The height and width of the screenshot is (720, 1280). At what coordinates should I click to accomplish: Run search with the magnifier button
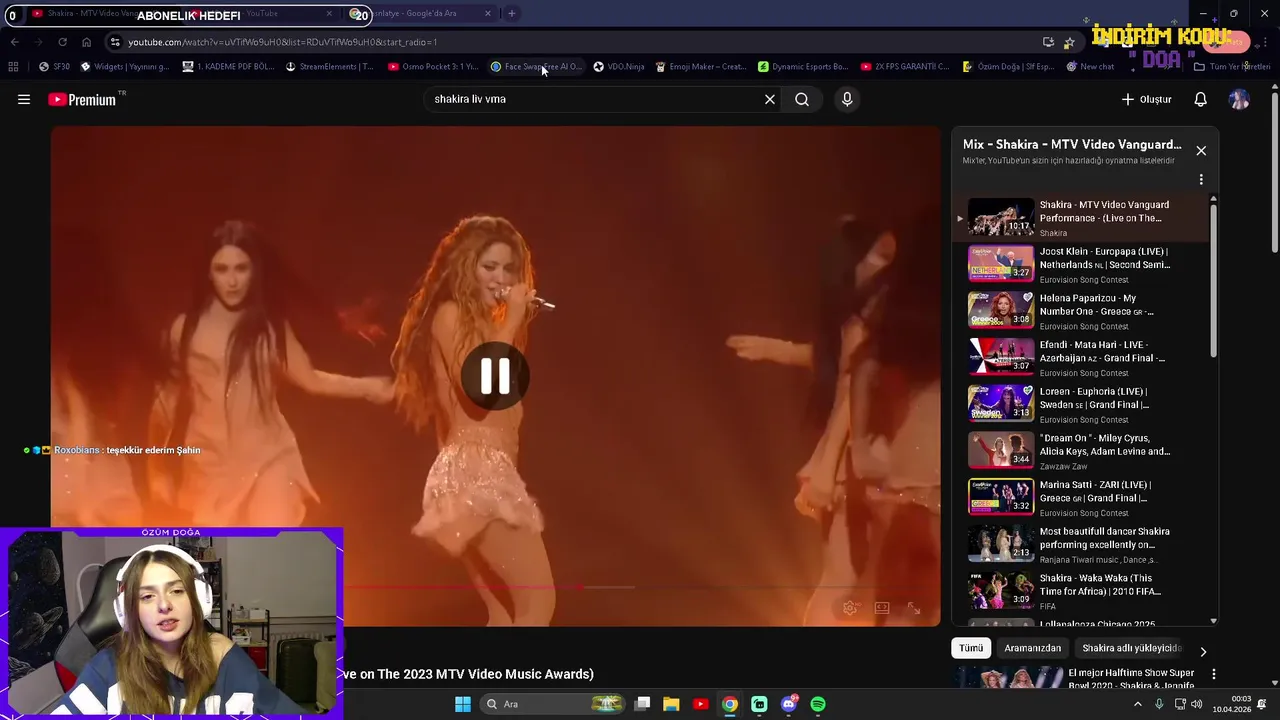point(802,99)
